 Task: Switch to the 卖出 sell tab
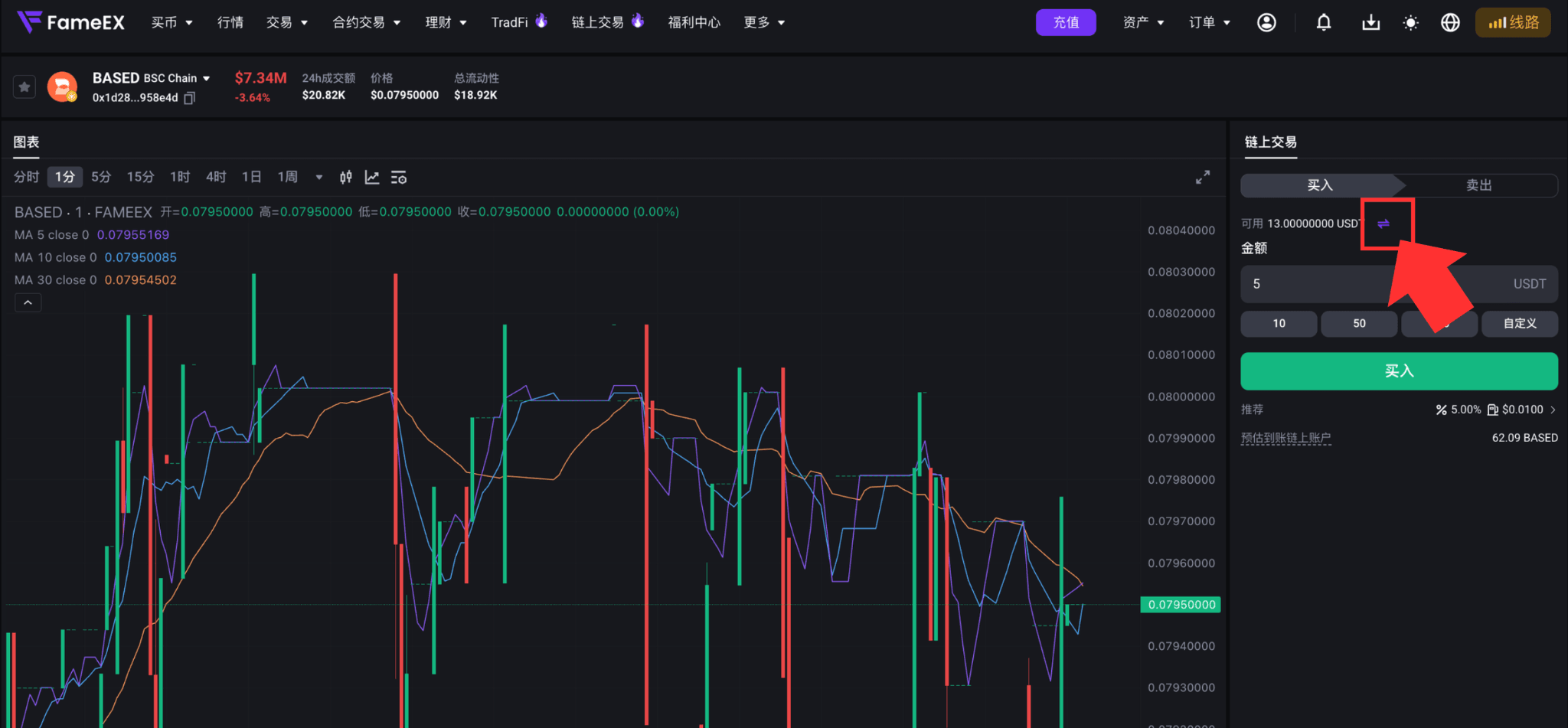point(1479,185)
